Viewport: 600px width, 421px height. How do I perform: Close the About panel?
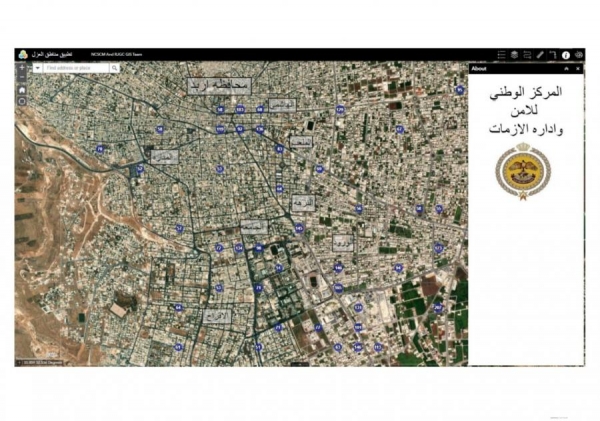point(578,68)
